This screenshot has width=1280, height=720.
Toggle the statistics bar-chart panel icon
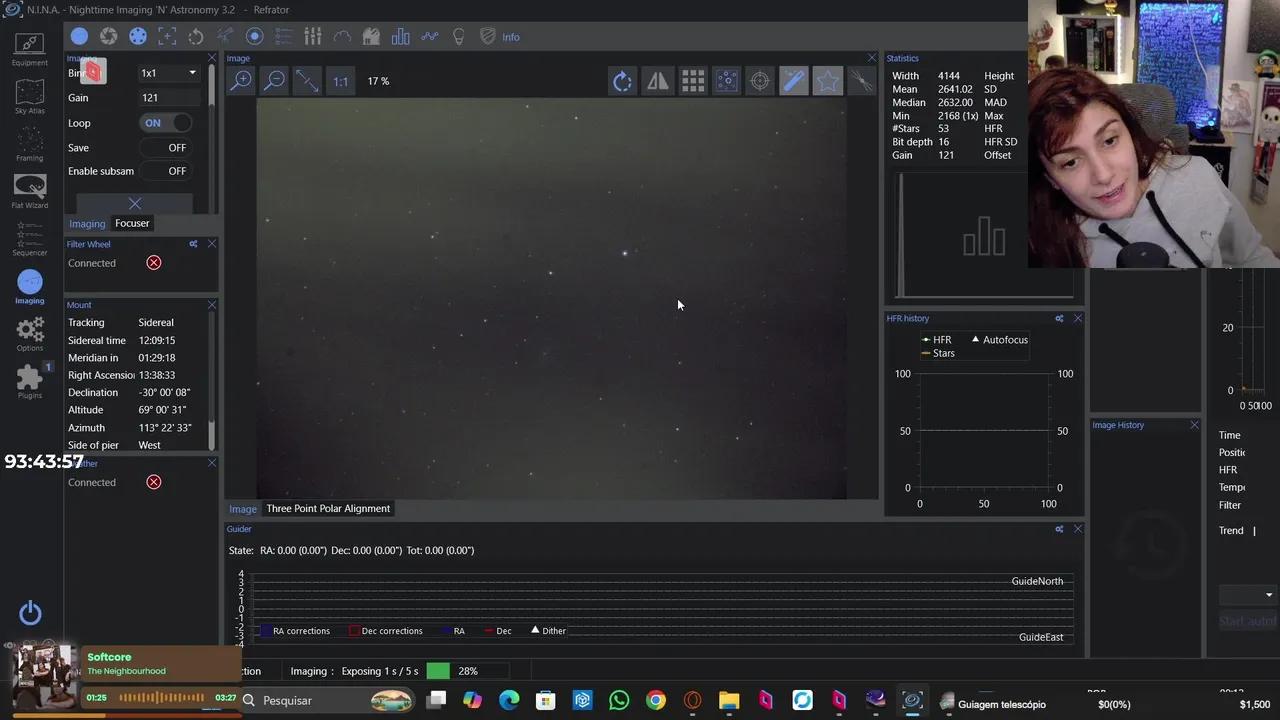click(x=400, y=37)
